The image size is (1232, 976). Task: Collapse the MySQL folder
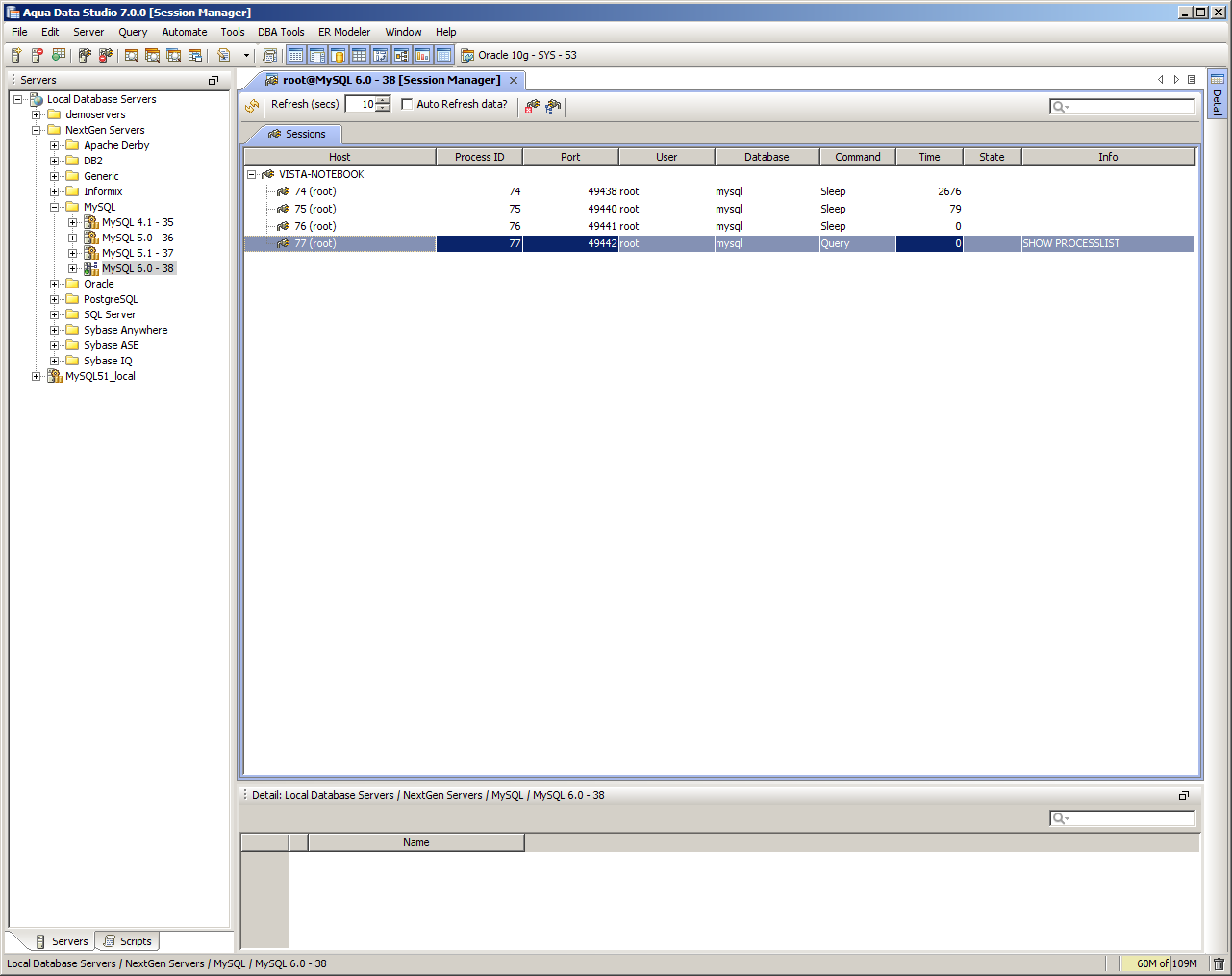pos(54,207)
